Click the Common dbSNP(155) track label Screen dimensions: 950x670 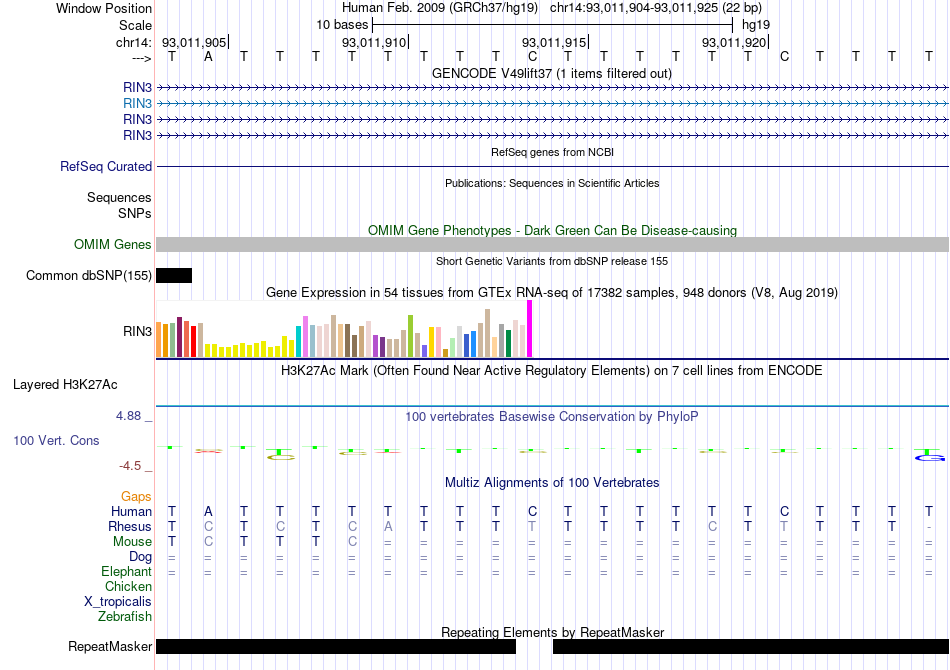click(88, 276)
